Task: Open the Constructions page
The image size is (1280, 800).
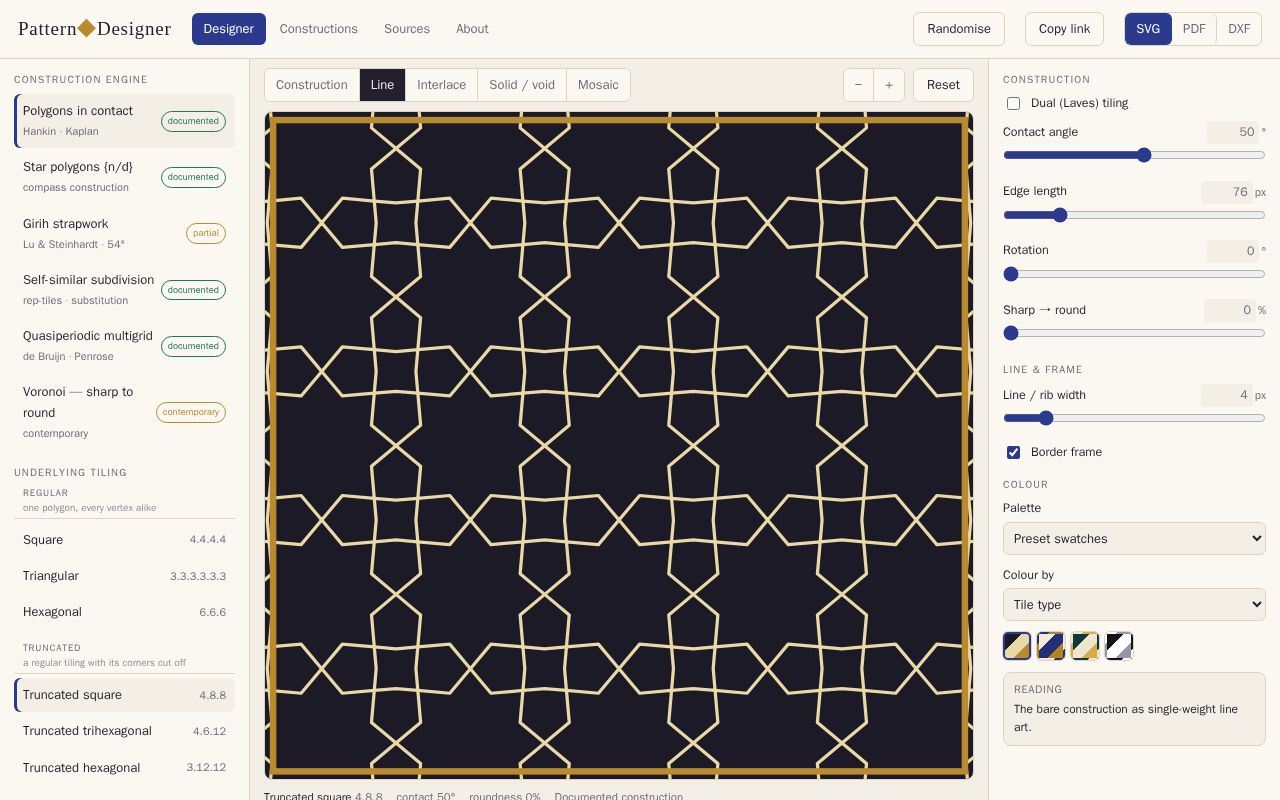Action: tap(318, 29)
